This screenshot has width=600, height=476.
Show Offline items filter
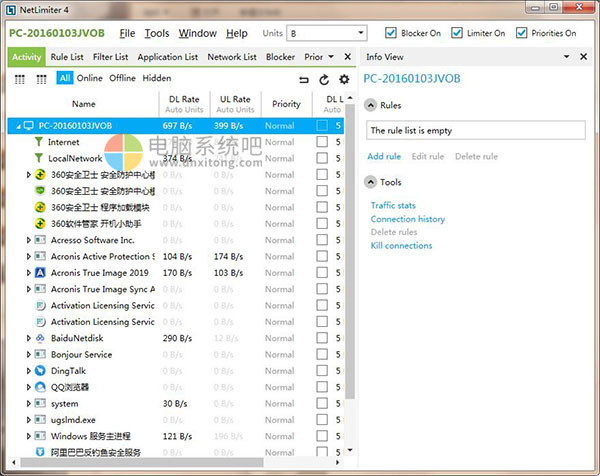click(122, 78)
